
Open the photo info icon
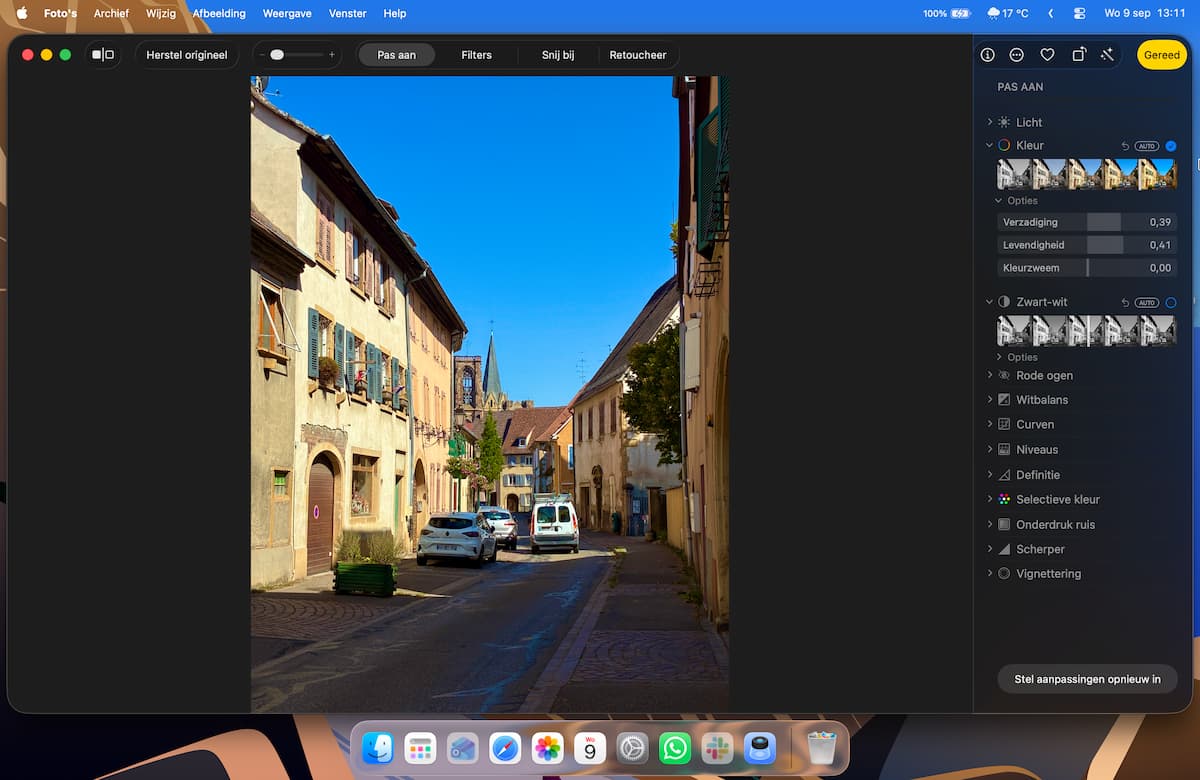pyautogui.click(x=988, y=55)
